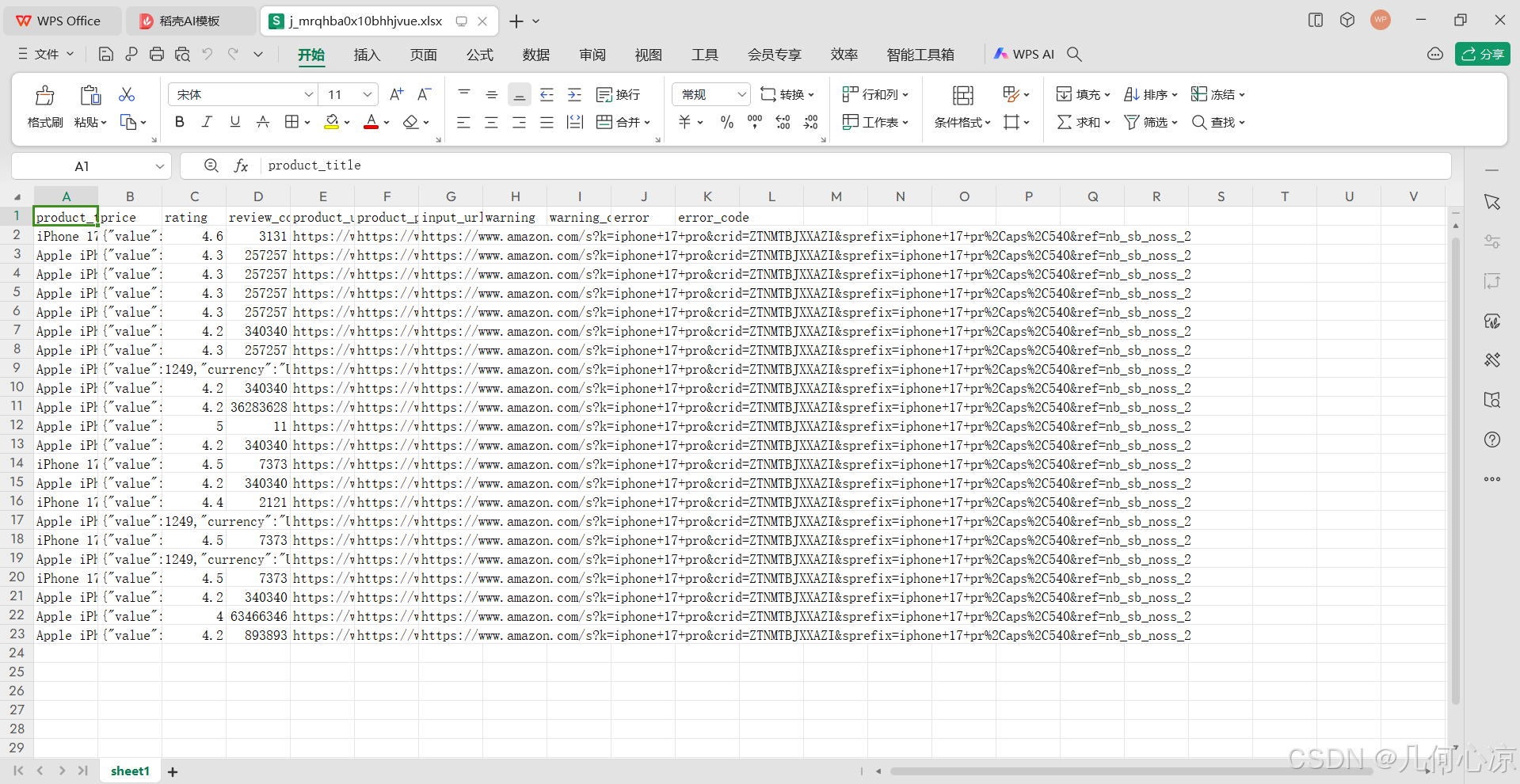
Task: Open the Data (数据) ribbon tab
Action: (x=535, y=55)
